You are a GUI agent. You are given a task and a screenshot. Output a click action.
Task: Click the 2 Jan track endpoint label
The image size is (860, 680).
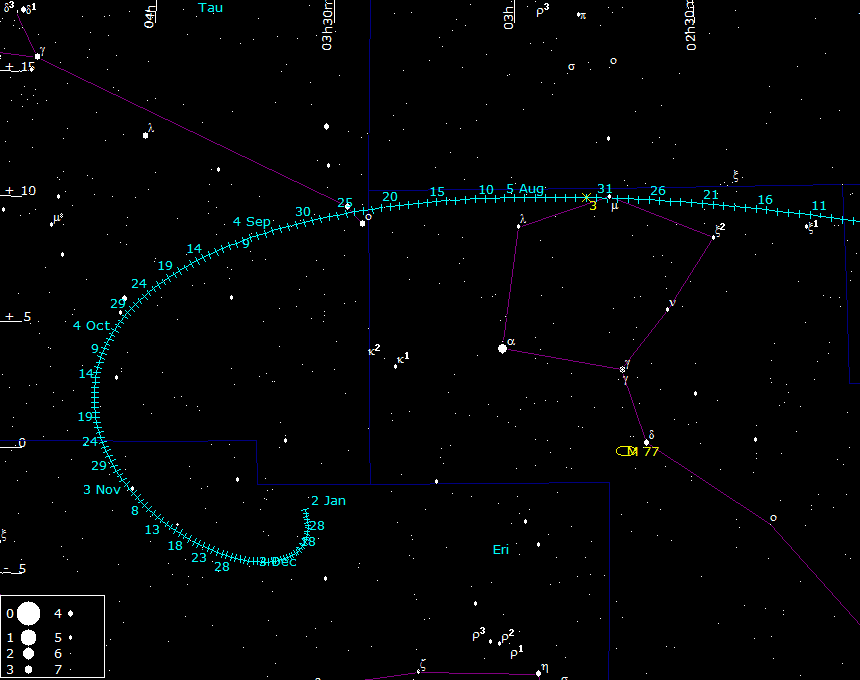pyautogui.click(x=329, y=501)
